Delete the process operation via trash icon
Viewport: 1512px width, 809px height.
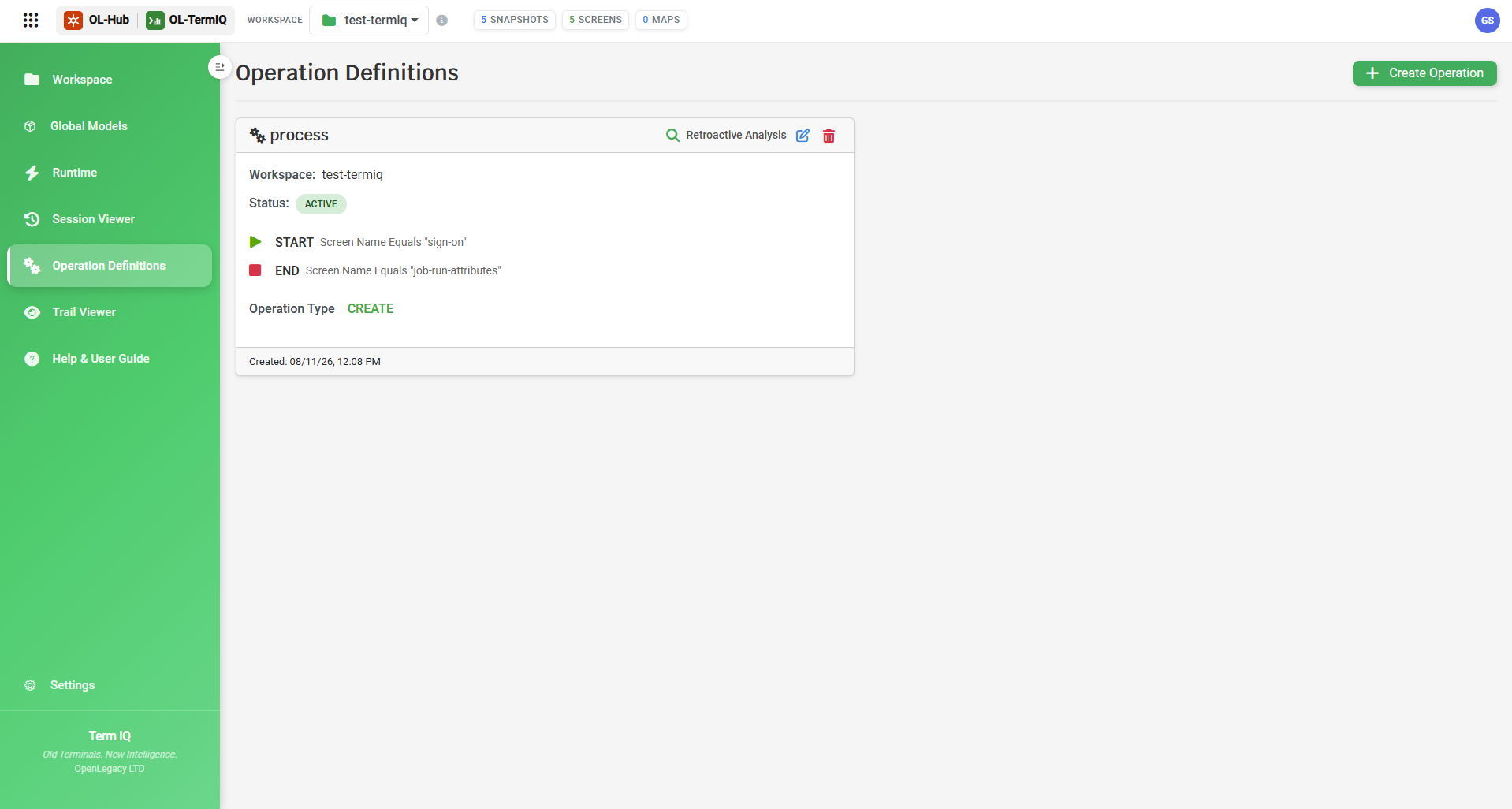pos(829,136)
